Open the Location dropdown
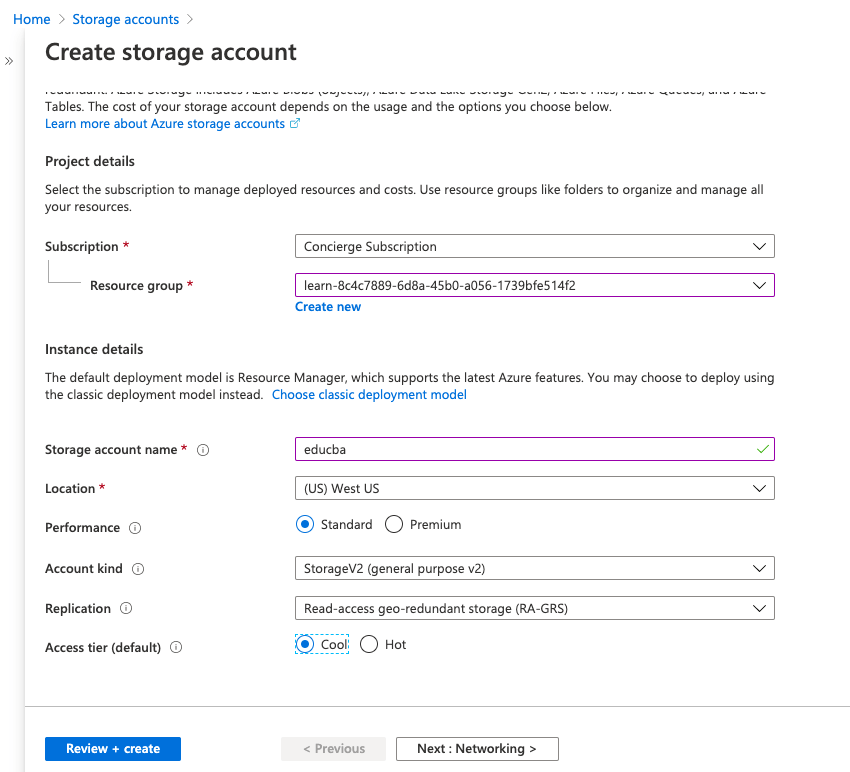 pyautogui.click(x=534, y=488)
